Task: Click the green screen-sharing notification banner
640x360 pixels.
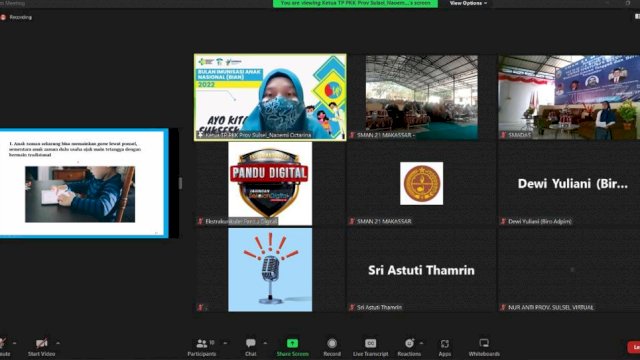Action: coord(355,3)
